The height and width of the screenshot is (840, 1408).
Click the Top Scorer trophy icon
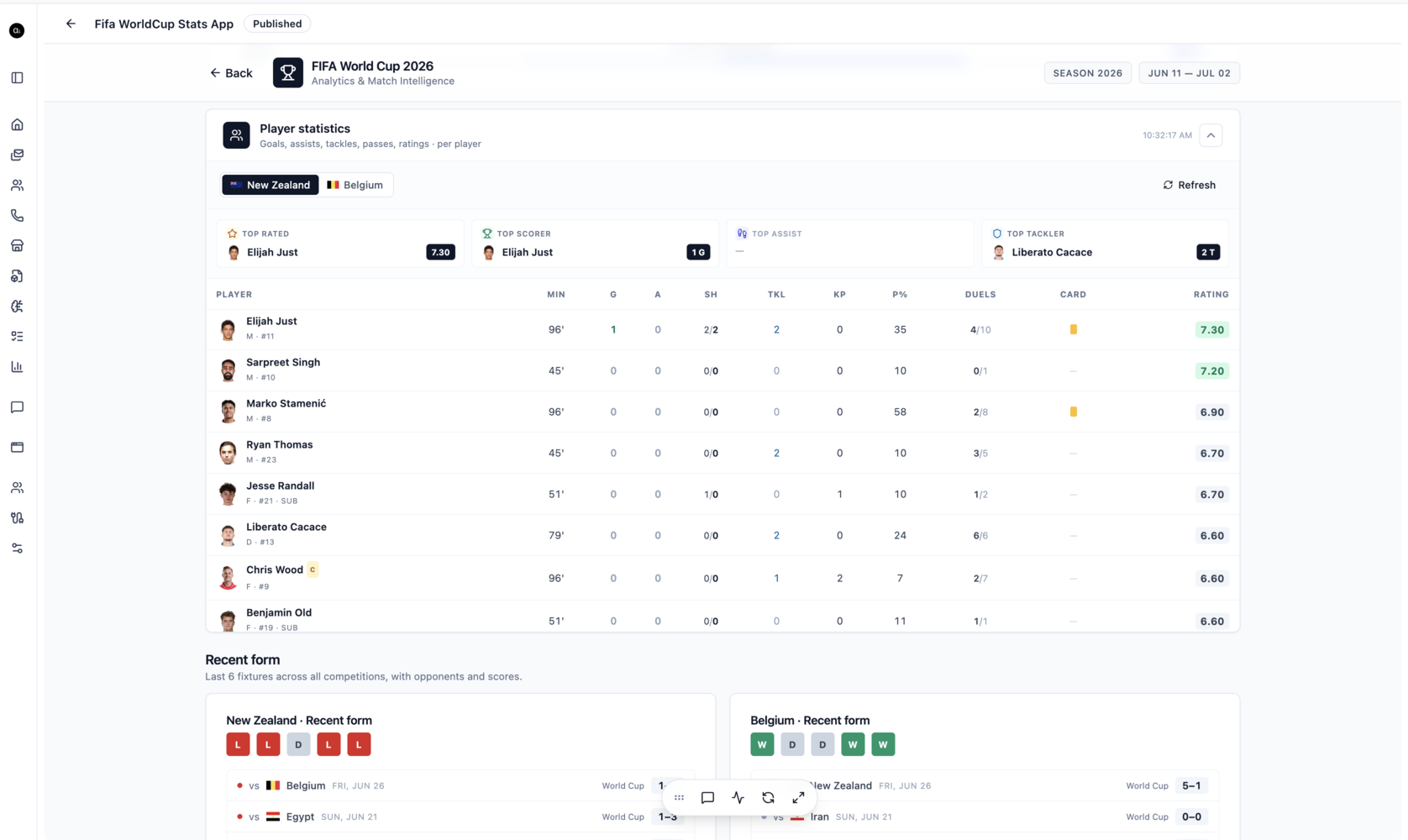coord(487,234)
